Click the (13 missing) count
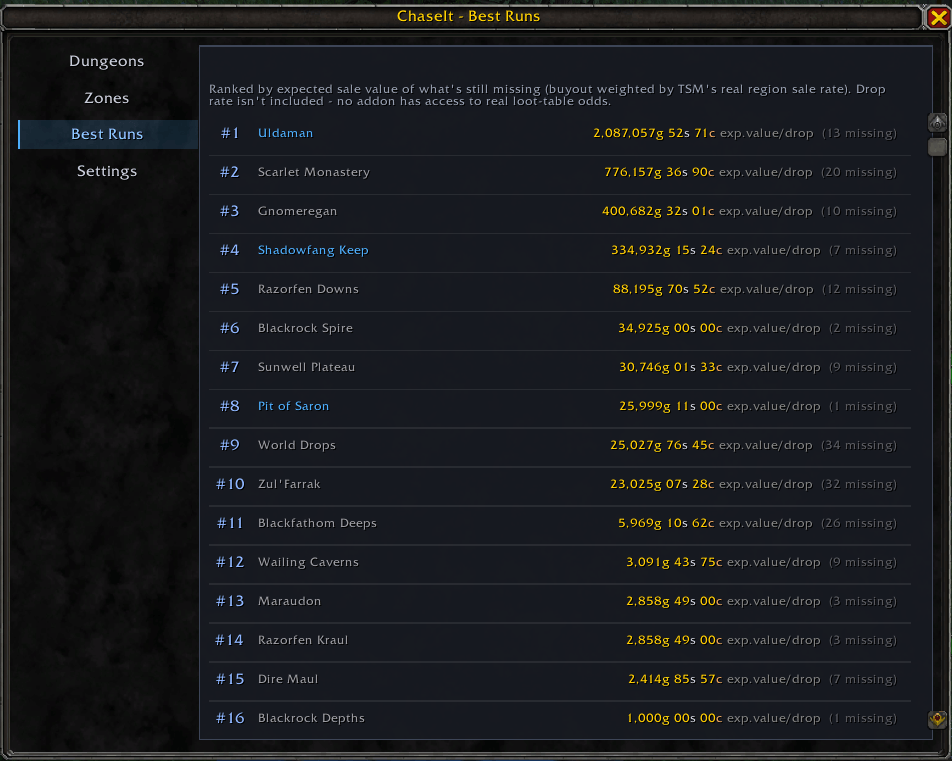Screen dimensions: 952x761 point(859,133)
